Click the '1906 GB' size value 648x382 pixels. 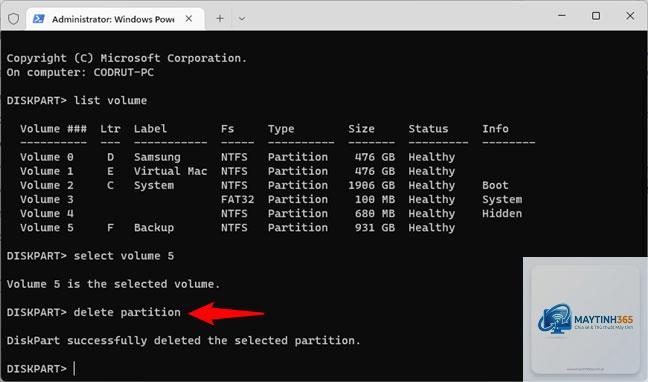[x=372, y=185]
